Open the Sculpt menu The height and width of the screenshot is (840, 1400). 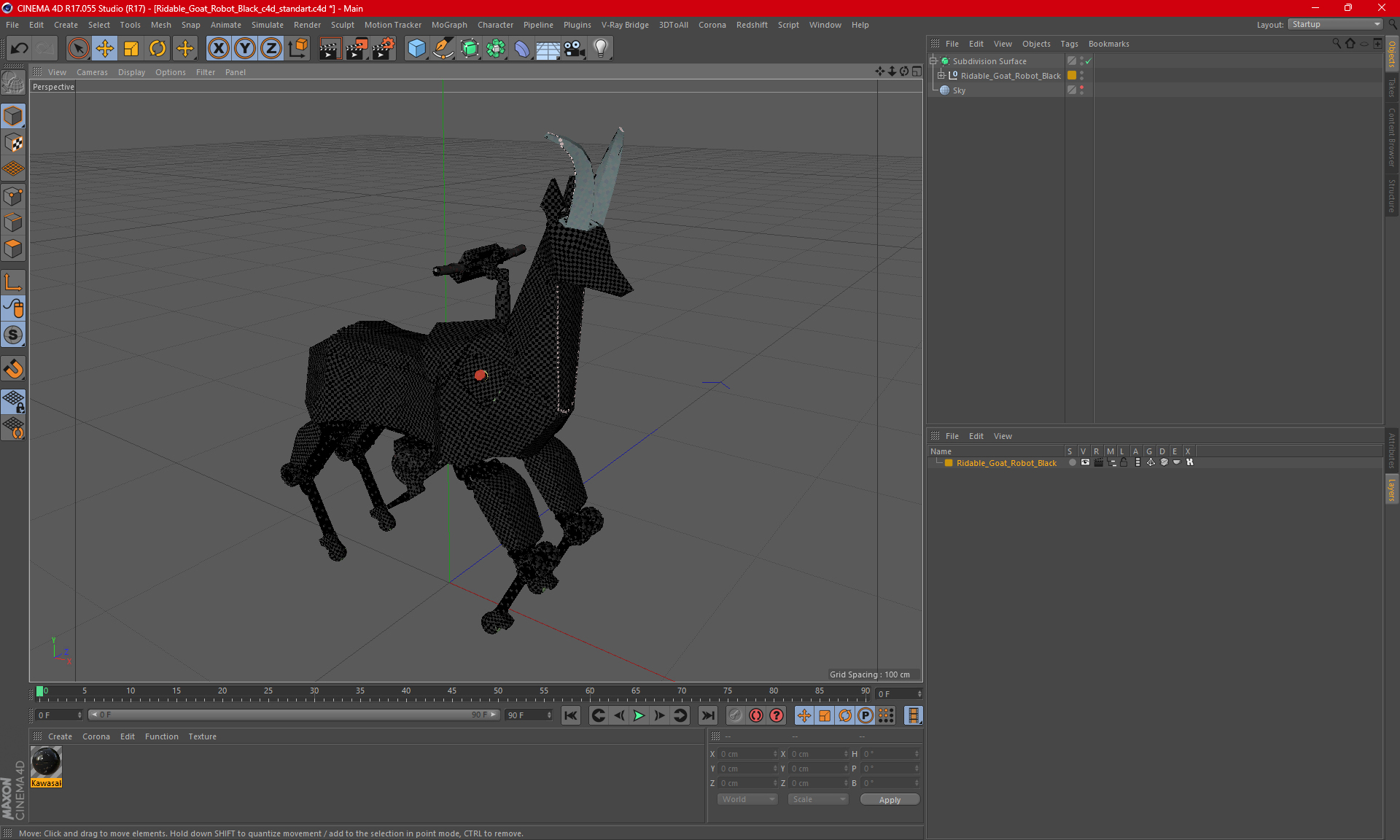pyautogui.click(x=342, y=25)
